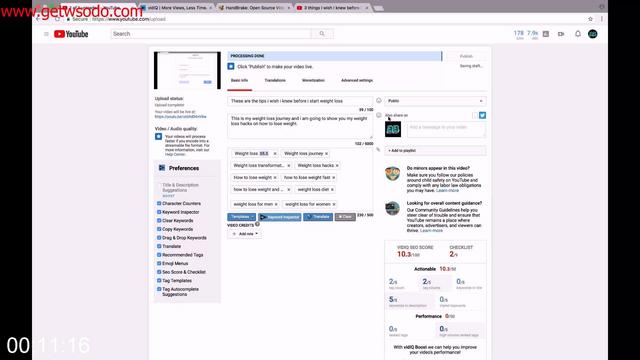640x360 pixels.
Task: Toggle Recommended Tags checkbox
Action: click(x=159, y=255)
